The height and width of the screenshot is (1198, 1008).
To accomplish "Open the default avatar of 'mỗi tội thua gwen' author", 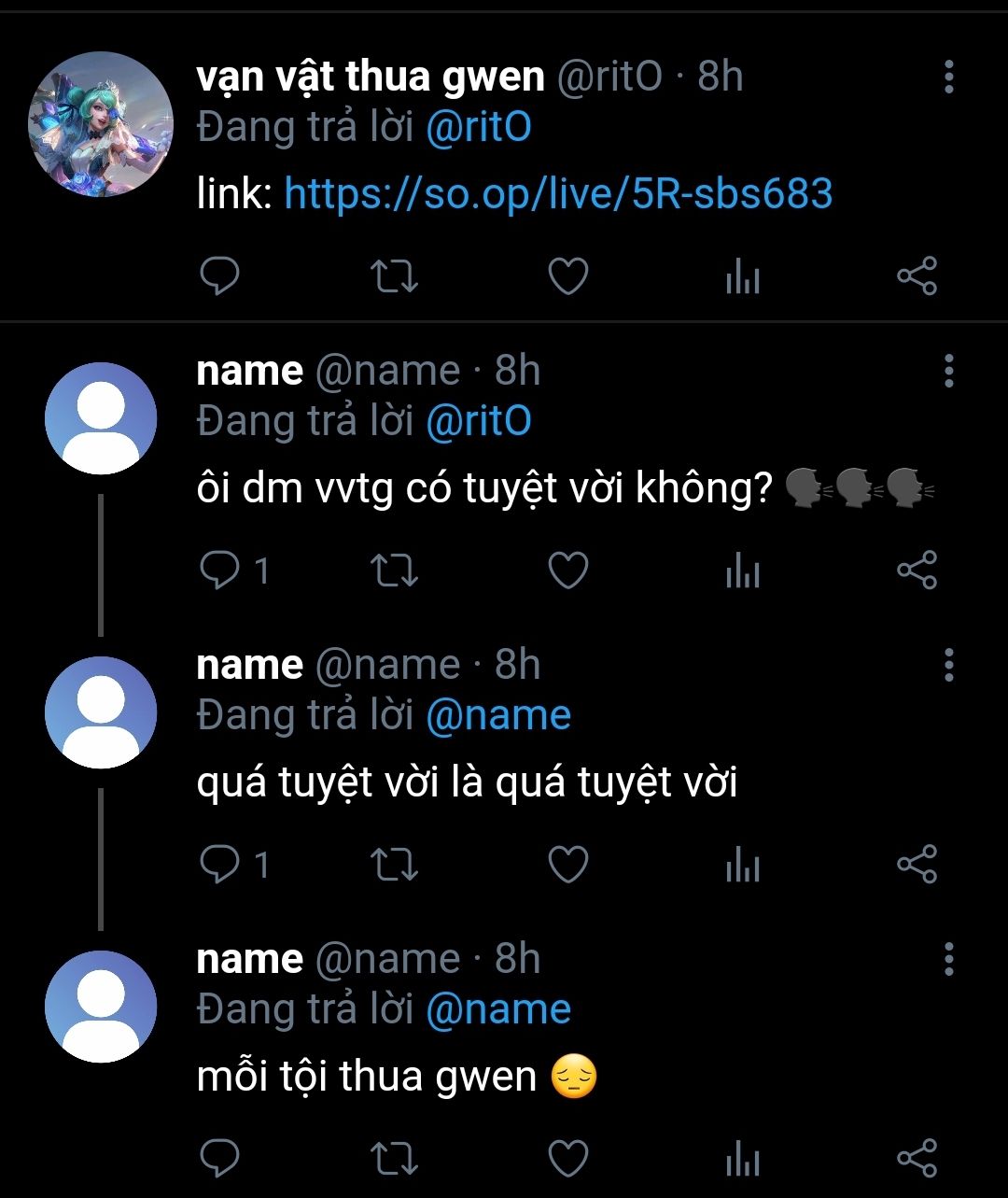I will coord(101,1007).
